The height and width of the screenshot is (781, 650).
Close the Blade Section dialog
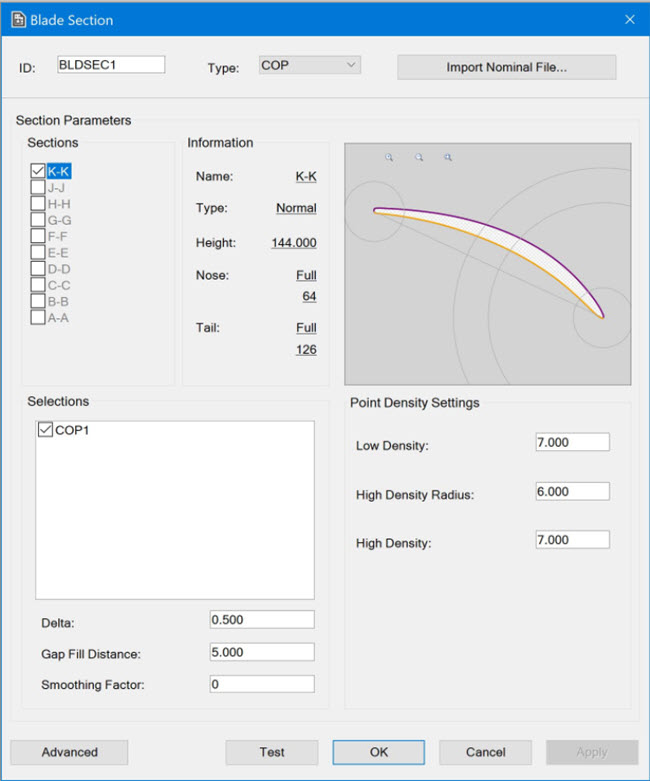click(629, 19)
